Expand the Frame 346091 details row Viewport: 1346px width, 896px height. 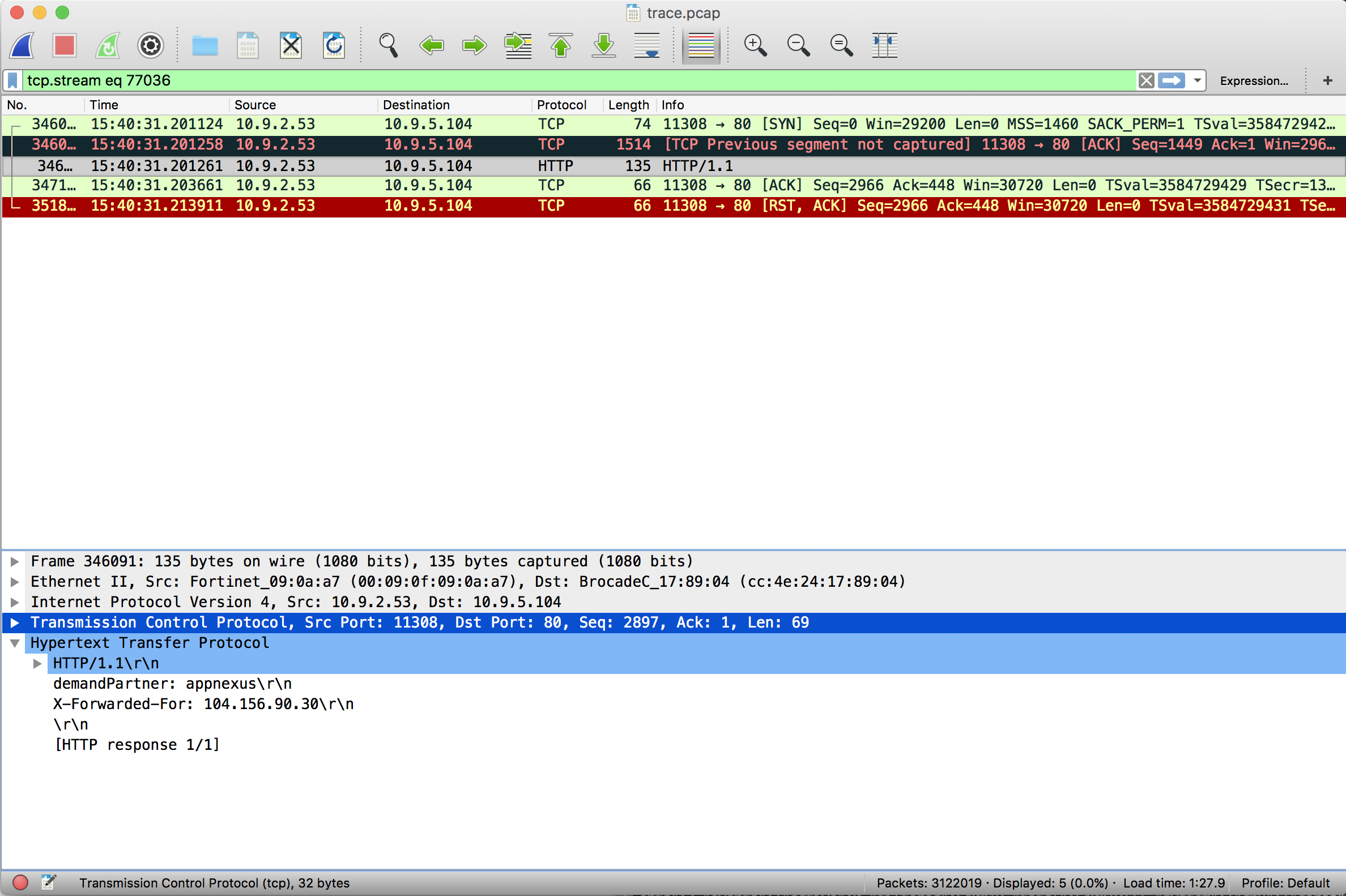click(x=15, y=561)
